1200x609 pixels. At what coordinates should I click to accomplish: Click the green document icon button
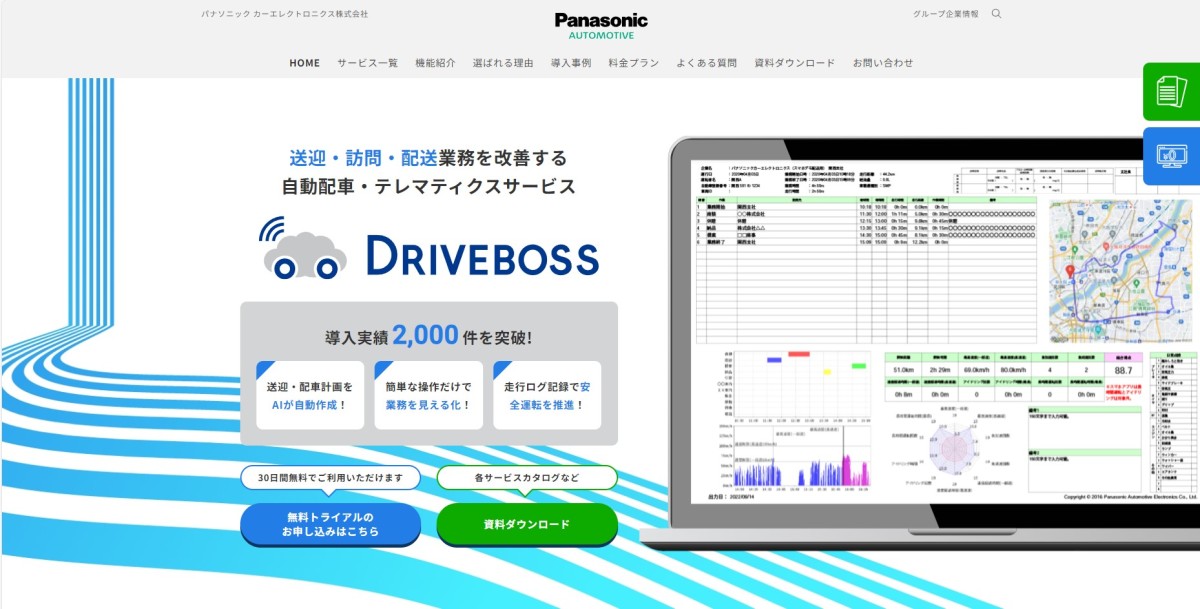pos(1171,92)
